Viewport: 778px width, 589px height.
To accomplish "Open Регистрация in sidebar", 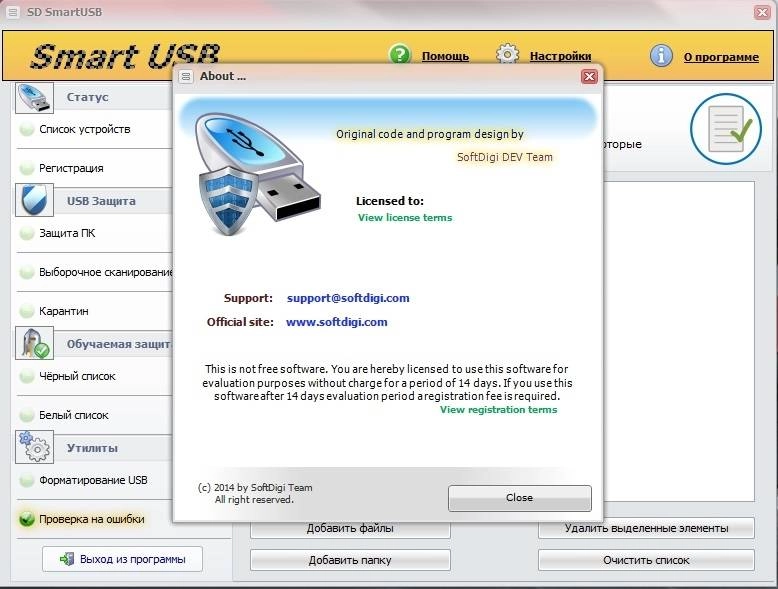I will click(71, 168).
